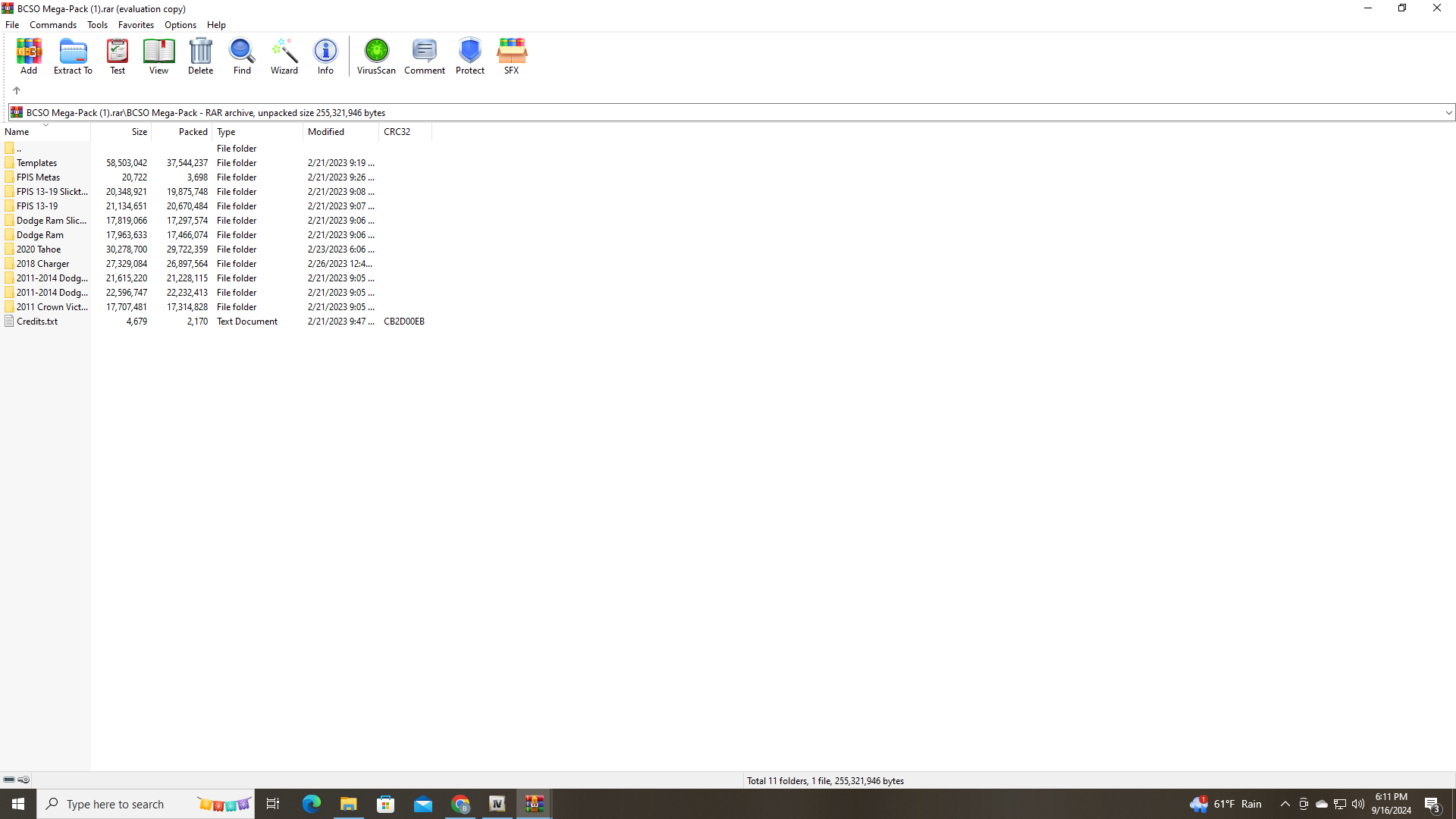The image size is (1456, 819).
Task: Click the Add archive toolbar icon
Action: tap(29, 56)
